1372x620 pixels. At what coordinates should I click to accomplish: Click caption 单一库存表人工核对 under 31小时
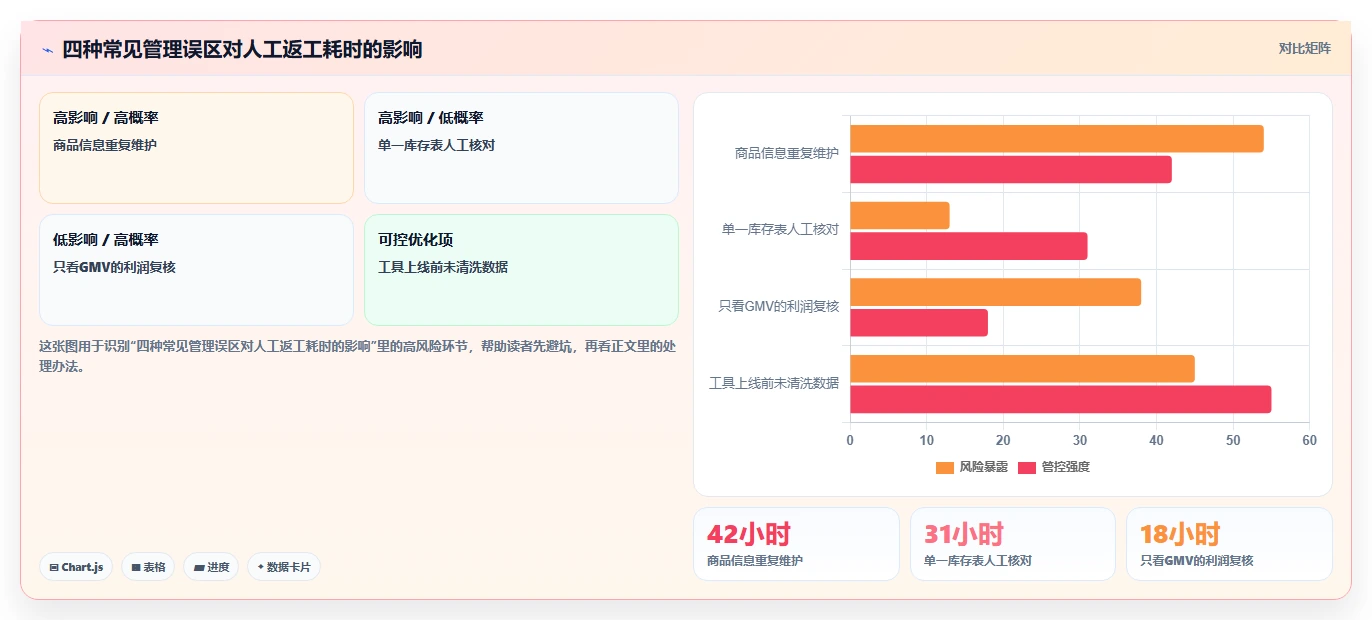click(977, 561)
